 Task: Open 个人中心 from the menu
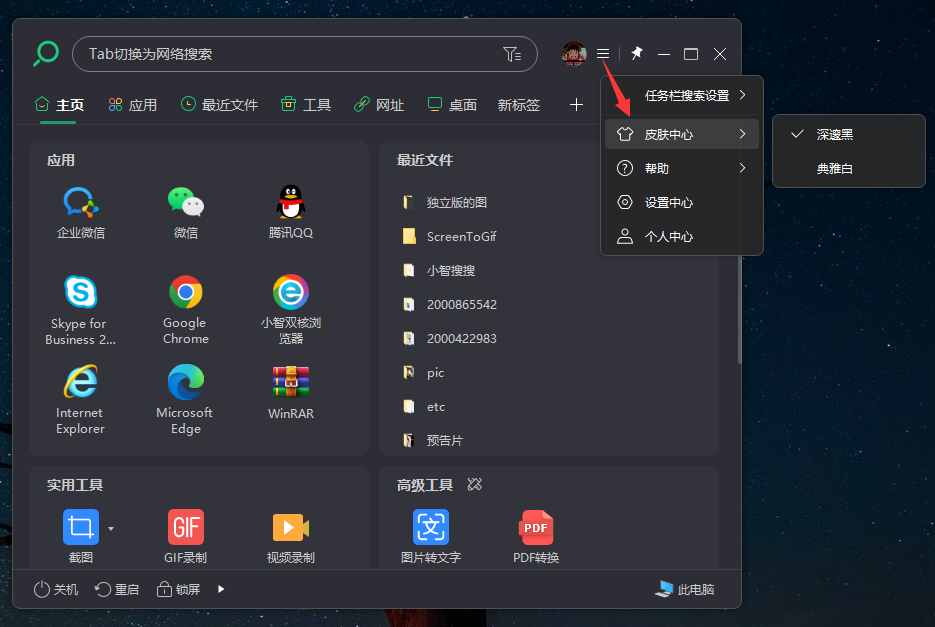click(x=682, y=236)
